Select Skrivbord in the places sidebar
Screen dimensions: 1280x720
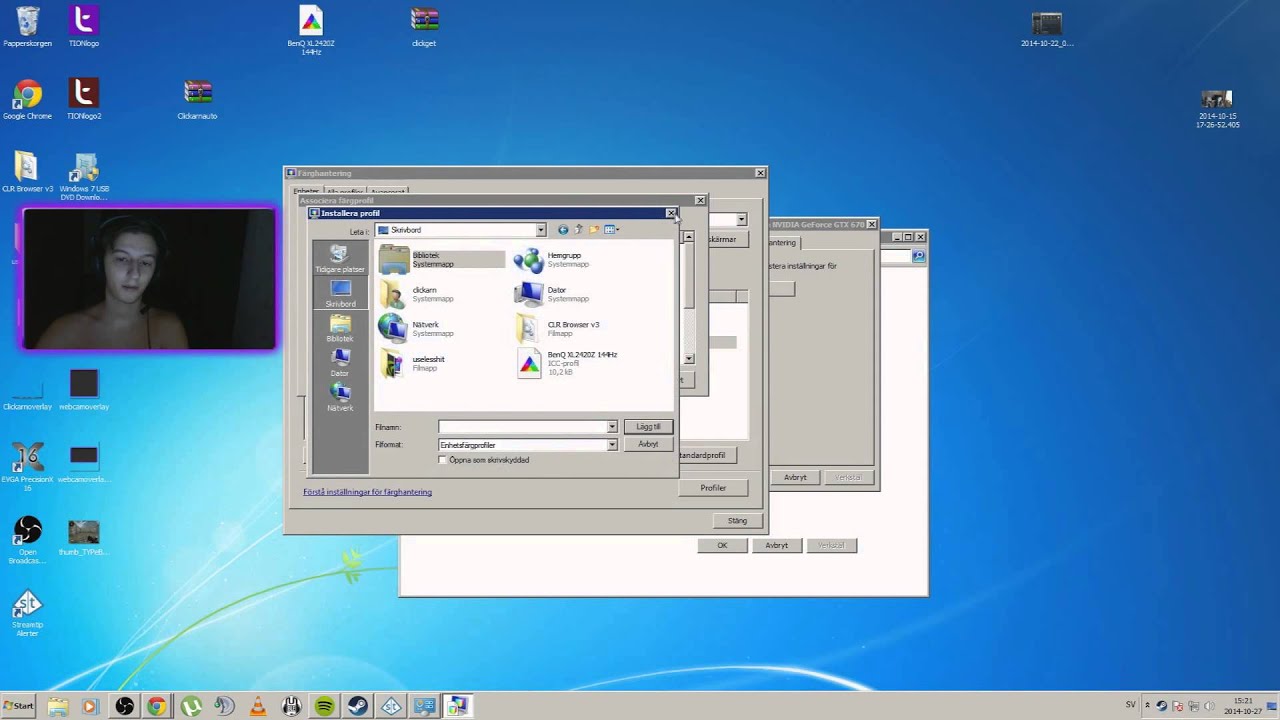tap(340, 294)
